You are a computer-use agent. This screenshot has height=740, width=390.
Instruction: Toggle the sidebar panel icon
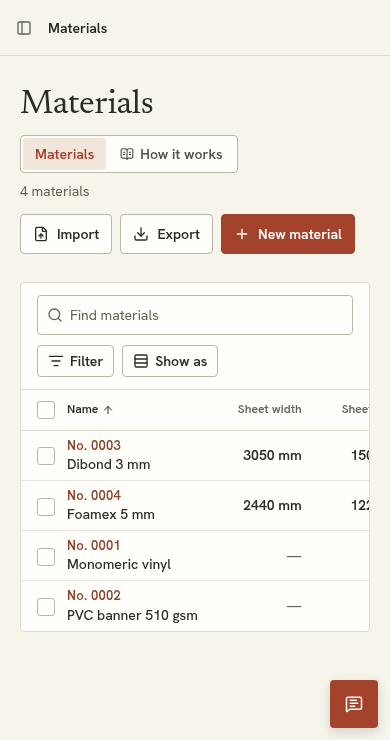(x=24, y=28)
